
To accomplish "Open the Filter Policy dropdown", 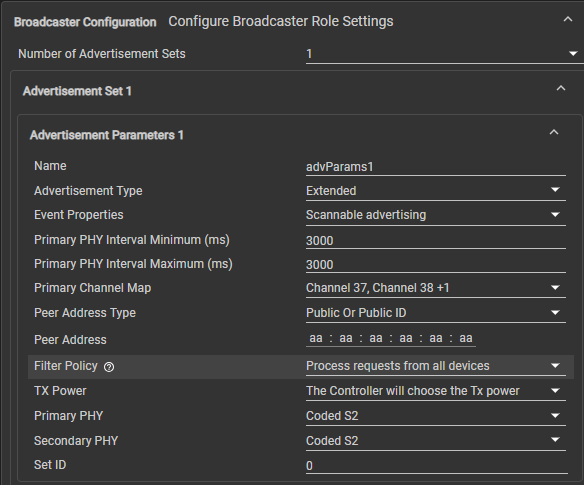I will 436,366.
